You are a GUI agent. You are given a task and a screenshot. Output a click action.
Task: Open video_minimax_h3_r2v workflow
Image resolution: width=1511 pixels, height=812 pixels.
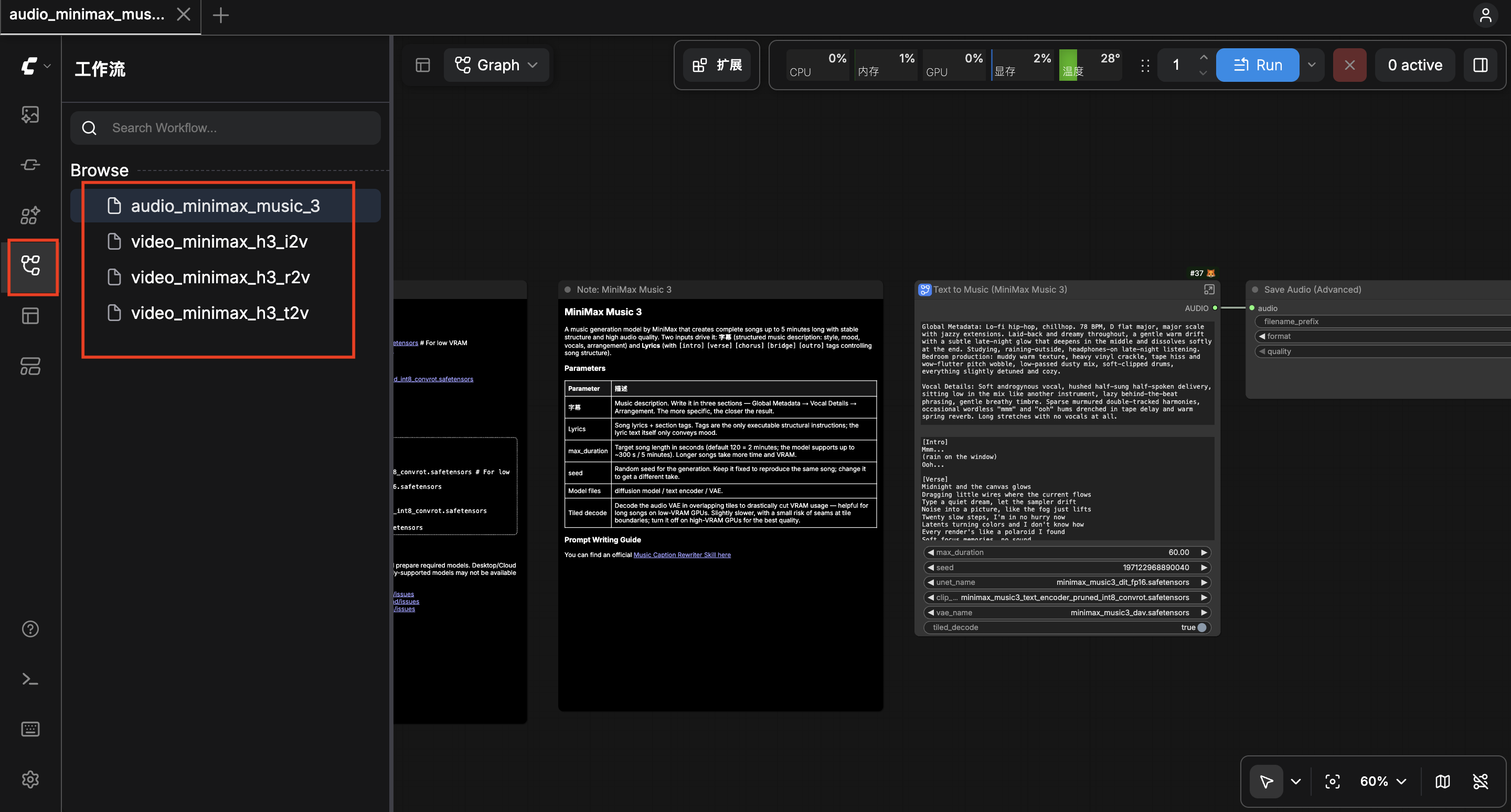[x=225, y=277]
